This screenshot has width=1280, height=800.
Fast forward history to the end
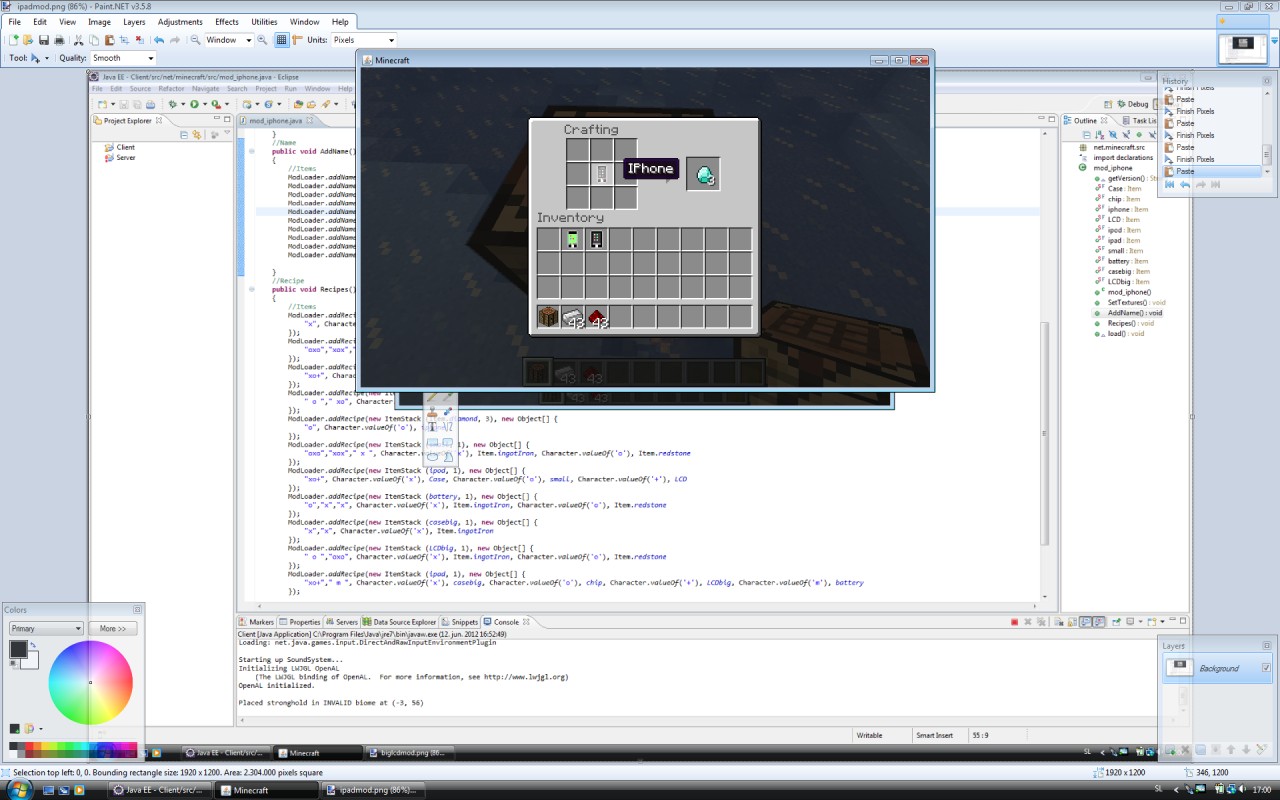pyautogui.click(x=1216, y=185)
